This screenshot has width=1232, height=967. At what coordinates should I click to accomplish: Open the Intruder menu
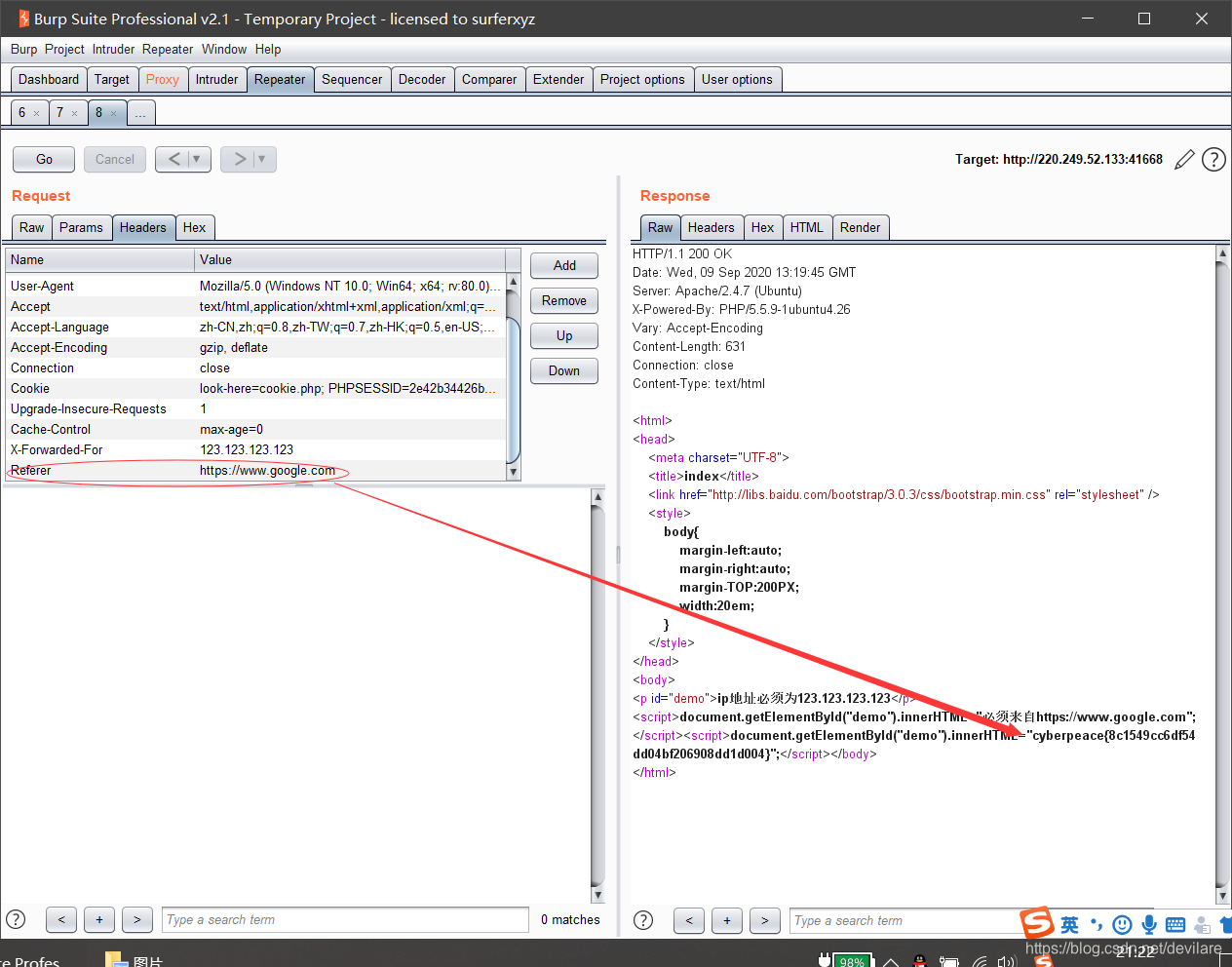click(x=114, y=50)
